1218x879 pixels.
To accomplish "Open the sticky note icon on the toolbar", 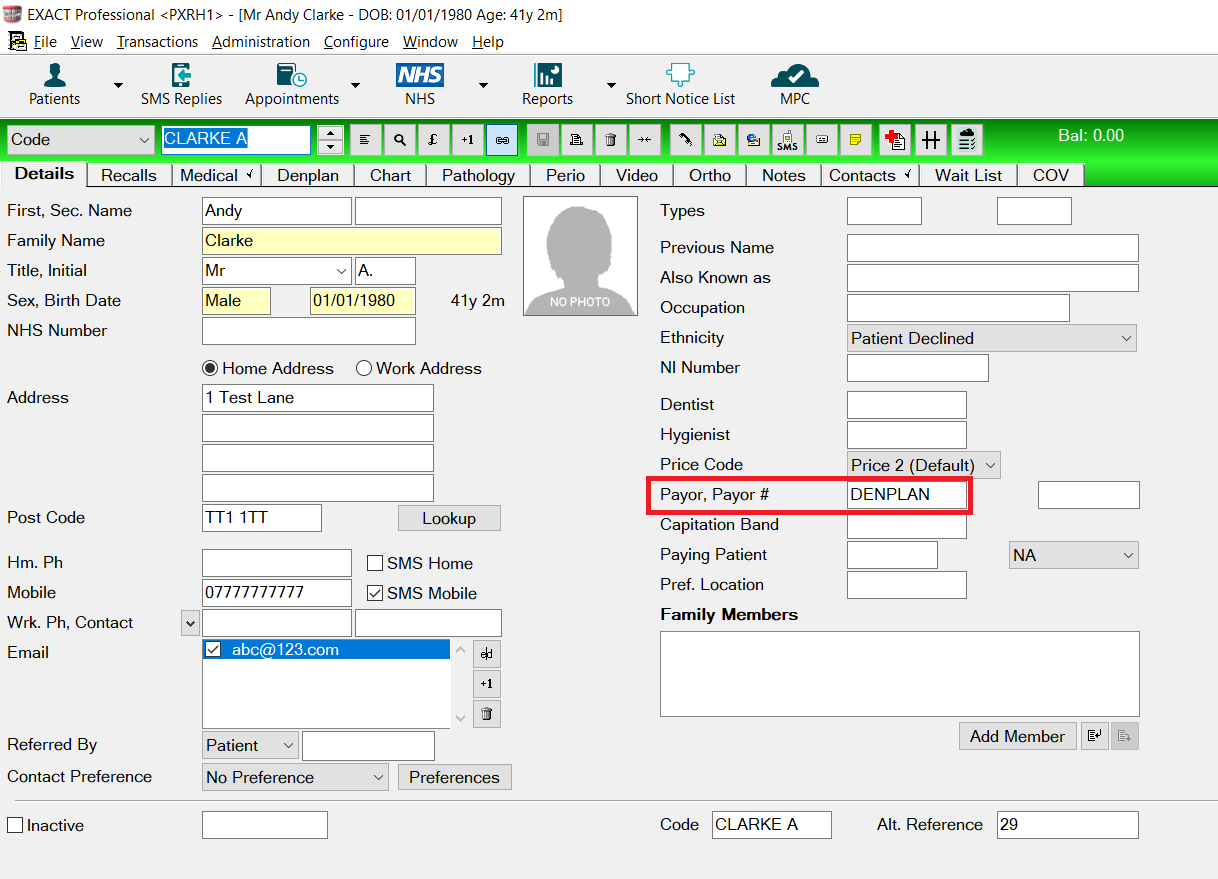I will point(855,139).
